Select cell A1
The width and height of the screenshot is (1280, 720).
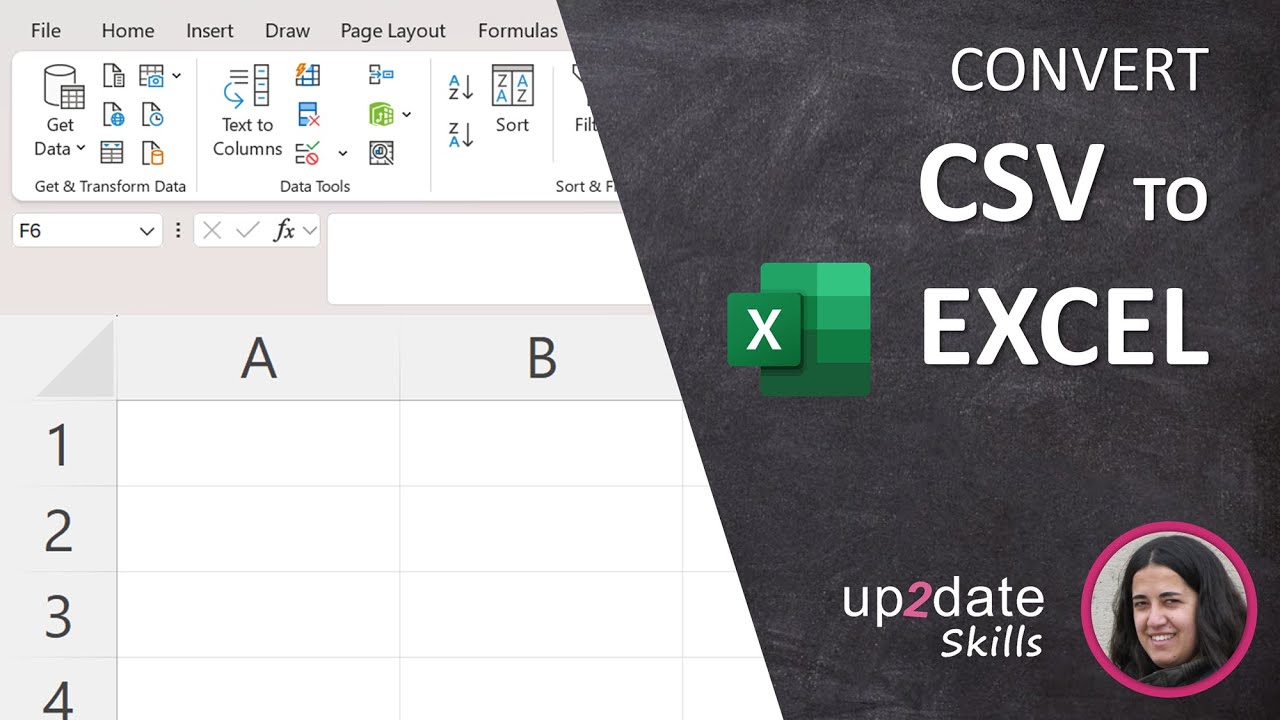[258, 444]
